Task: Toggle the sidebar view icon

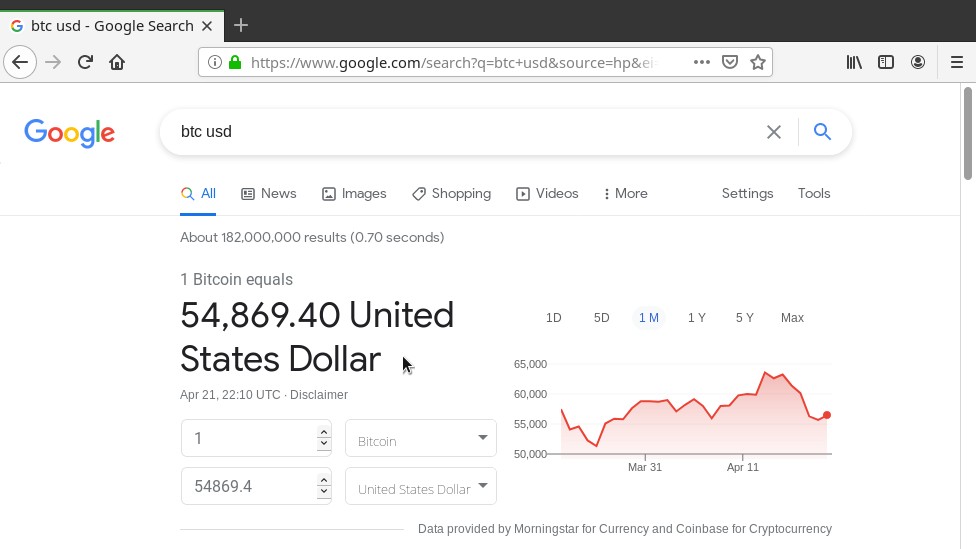Action: pos(886,62)
